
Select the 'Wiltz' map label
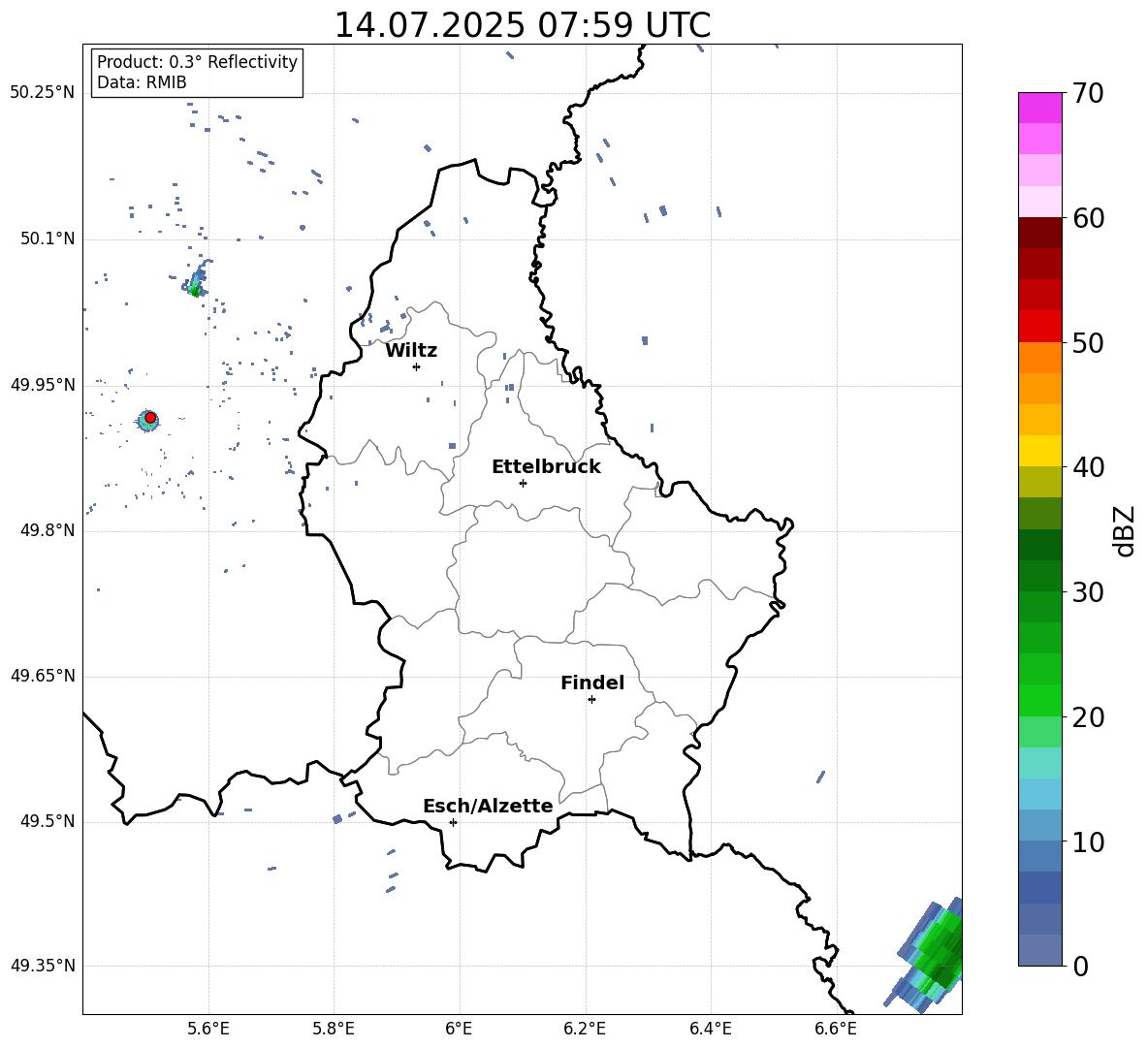(x=411, y=351)
